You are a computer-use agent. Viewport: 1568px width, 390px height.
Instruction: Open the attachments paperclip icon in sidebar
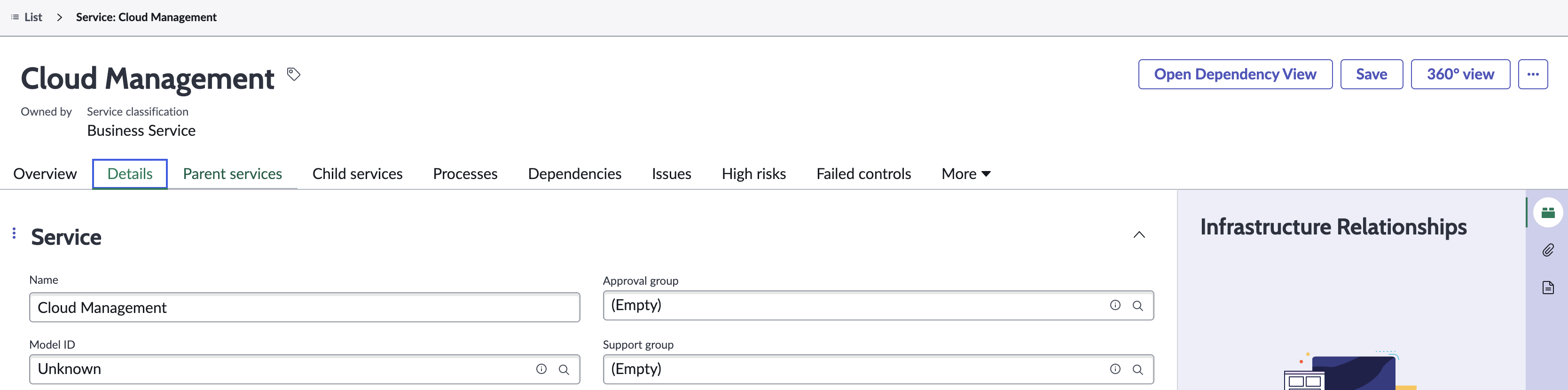coord(1548,250)
